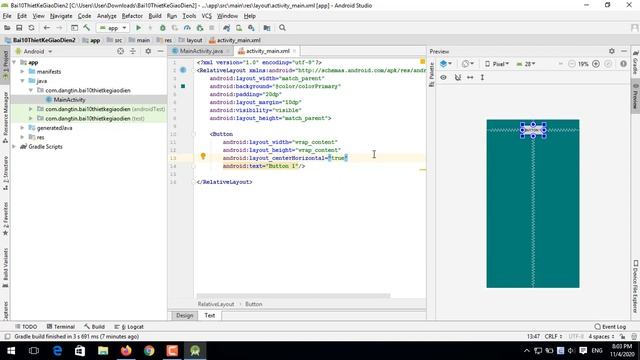Screen dimensions: 640x360
Task: Expand the res folder
Action: tap(22, 137)
